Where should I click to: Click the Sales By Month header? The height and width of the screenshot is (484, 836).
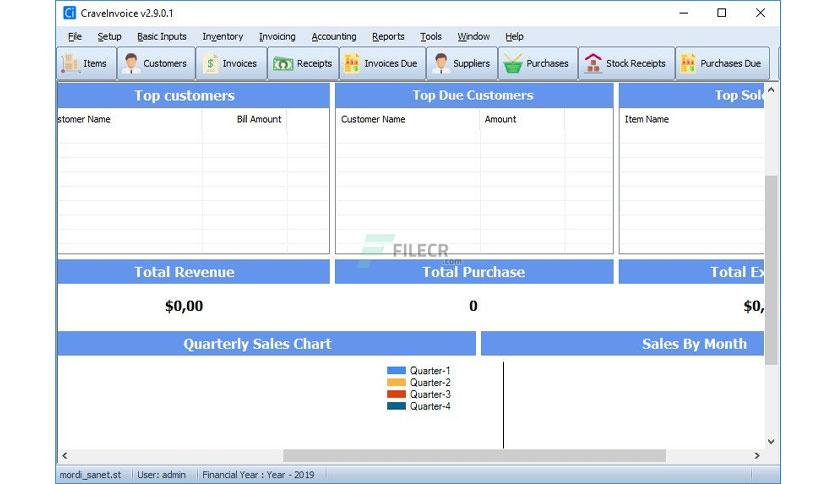[x=622, y=344]
